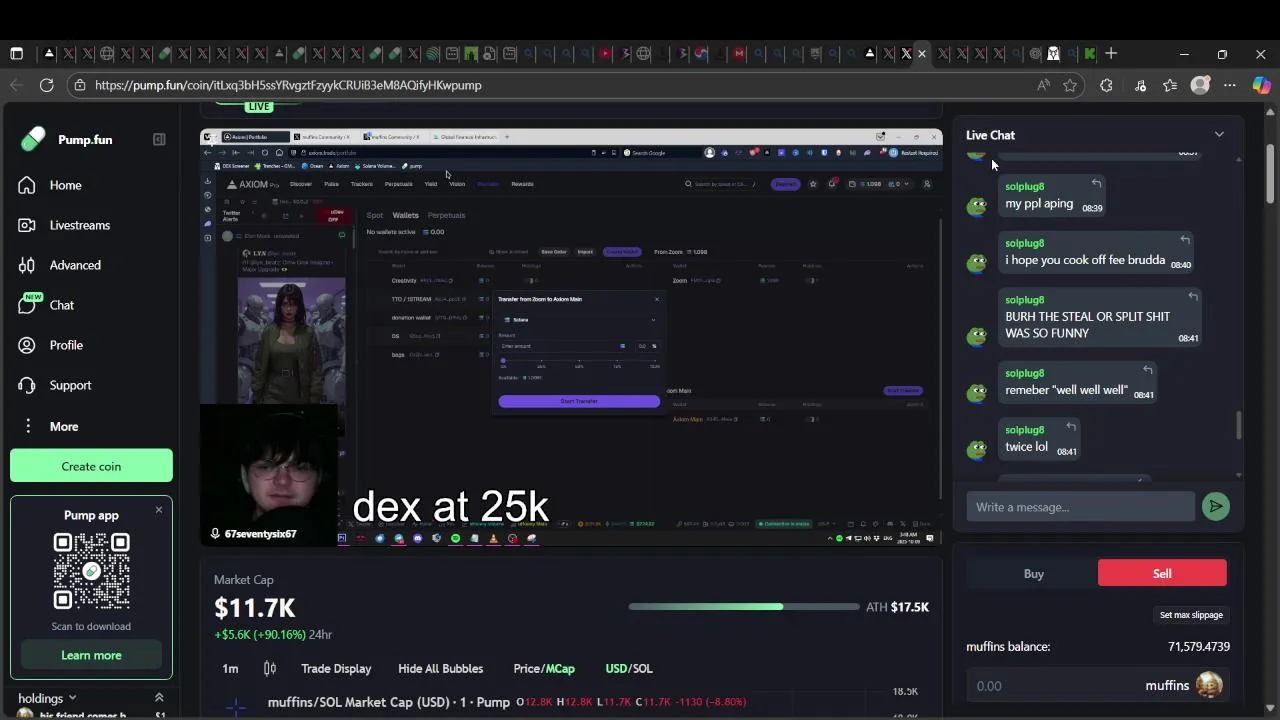This screenshot has height=720, width=1280.
Task: Click the muffins balance 71,579.4739 value
Action: pos(1199,646)
